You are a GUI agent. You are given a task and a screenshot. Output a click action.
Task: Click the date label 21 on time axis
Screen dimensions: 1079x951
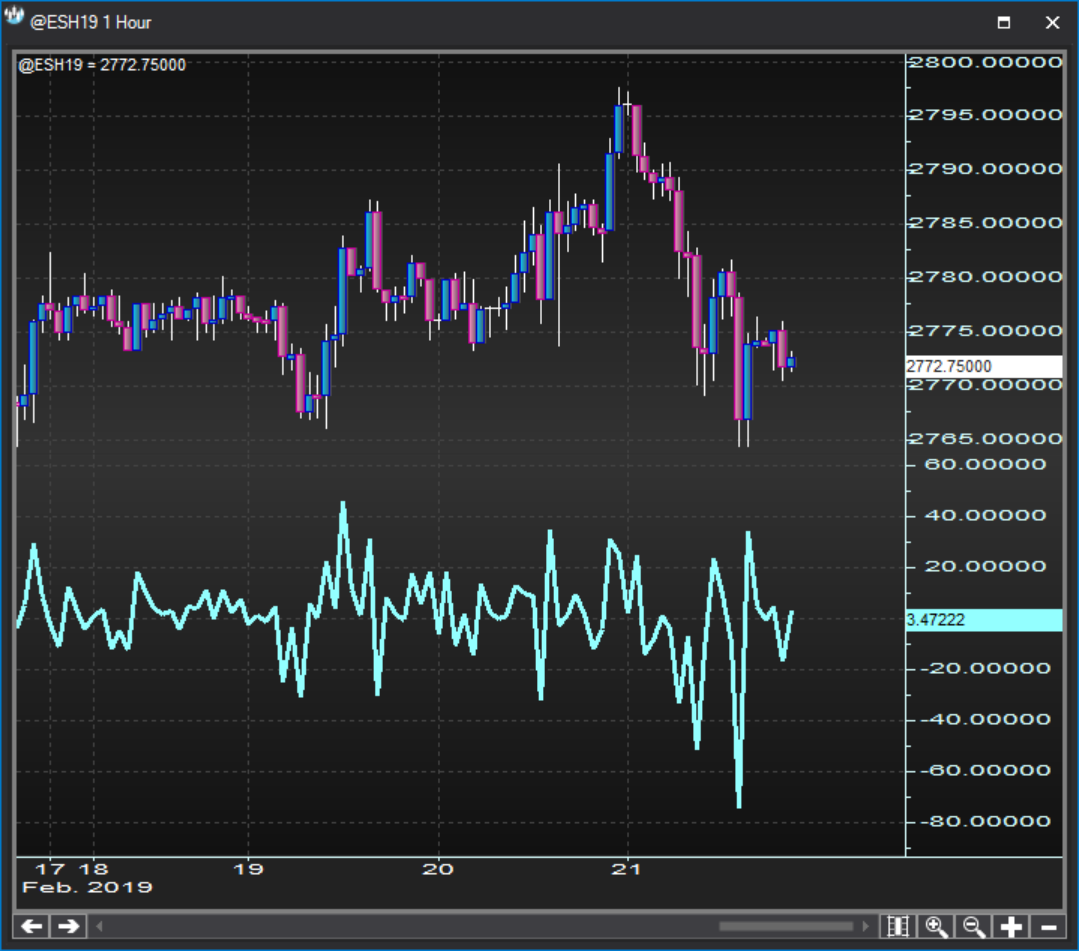click(x=626, y=869)
